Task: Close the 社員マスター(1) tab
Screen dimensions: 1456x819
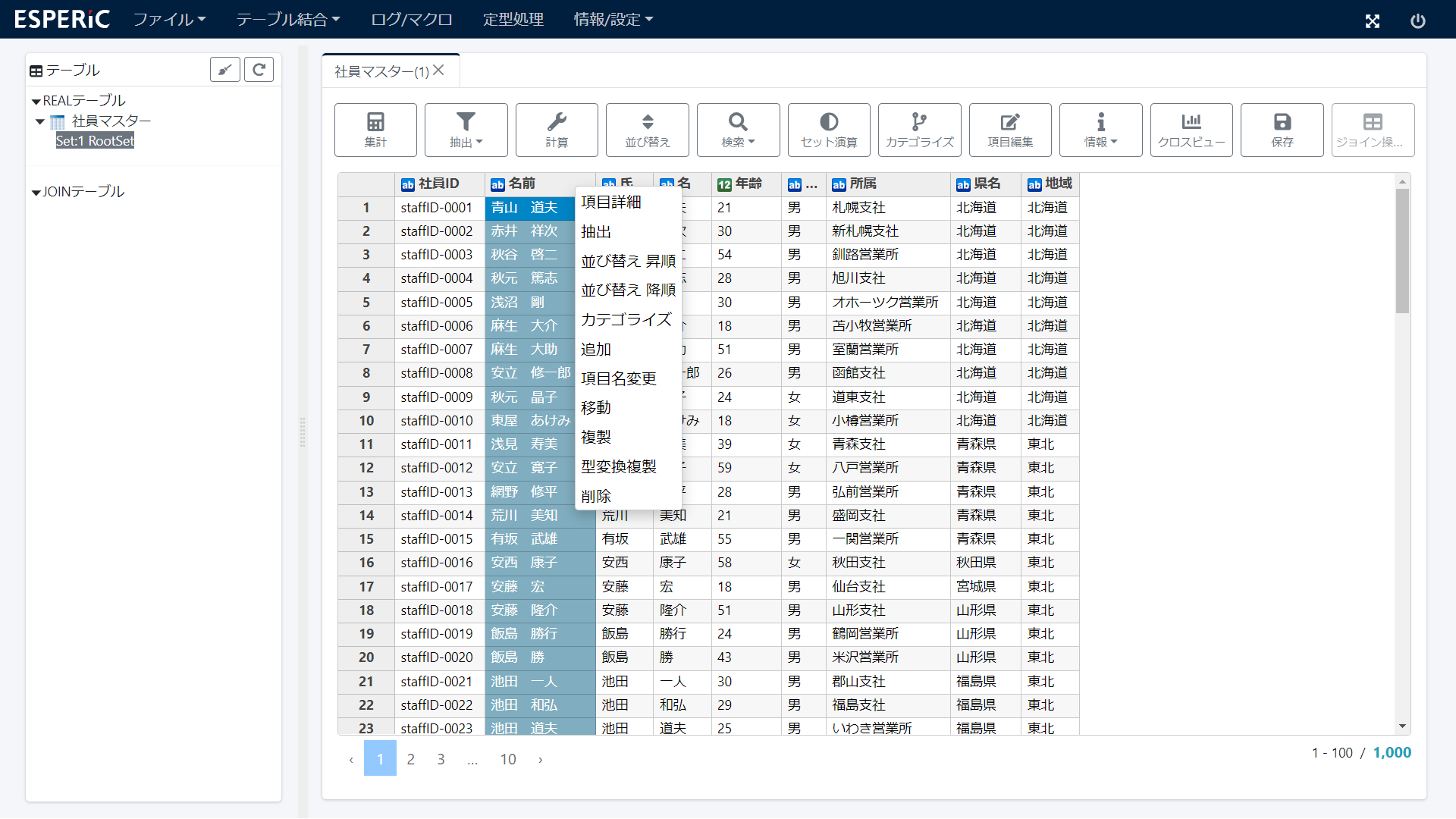Action: (438, 71)
